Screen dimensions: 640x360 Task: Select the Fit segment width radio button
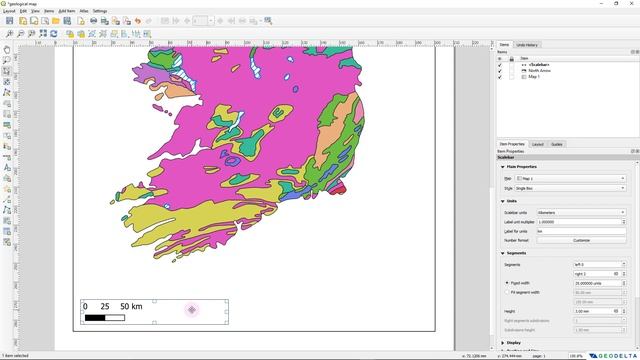click(x=507, y=292)
